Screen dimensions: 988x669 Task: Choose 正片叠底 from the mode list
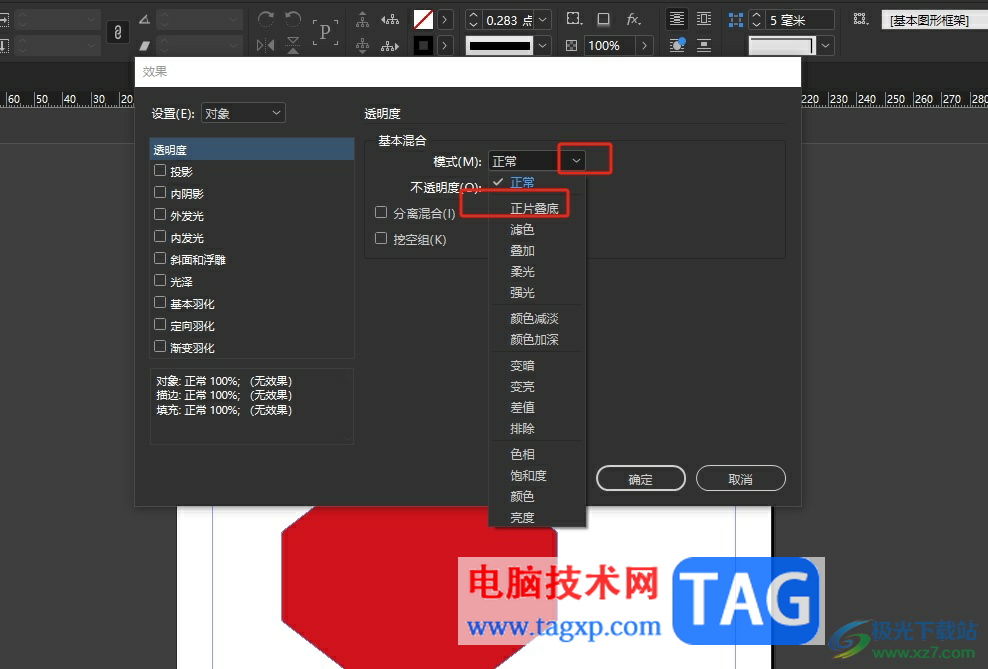click(x=534, y=209)
